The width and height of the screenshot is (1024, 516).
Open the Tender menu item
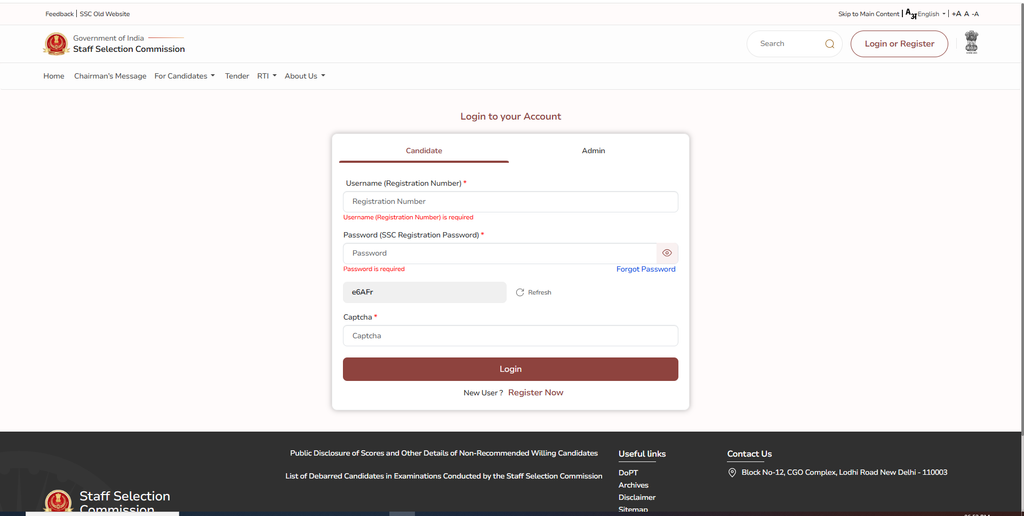click(x=237, y=76)
